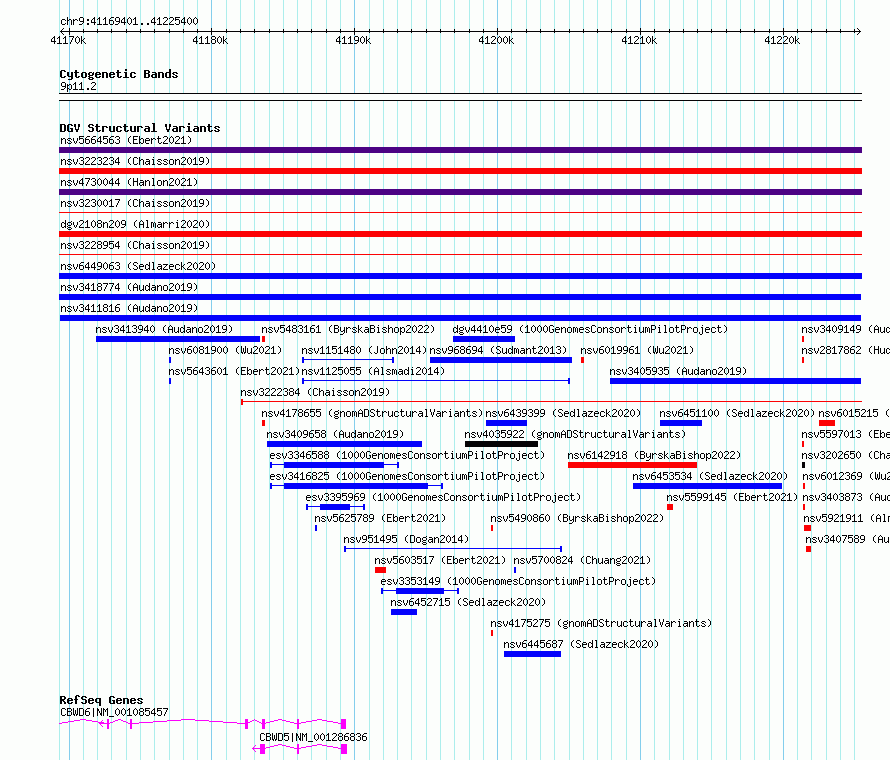
Task: Click the red marker under nsv3407589
Action: tap(808, 549)
